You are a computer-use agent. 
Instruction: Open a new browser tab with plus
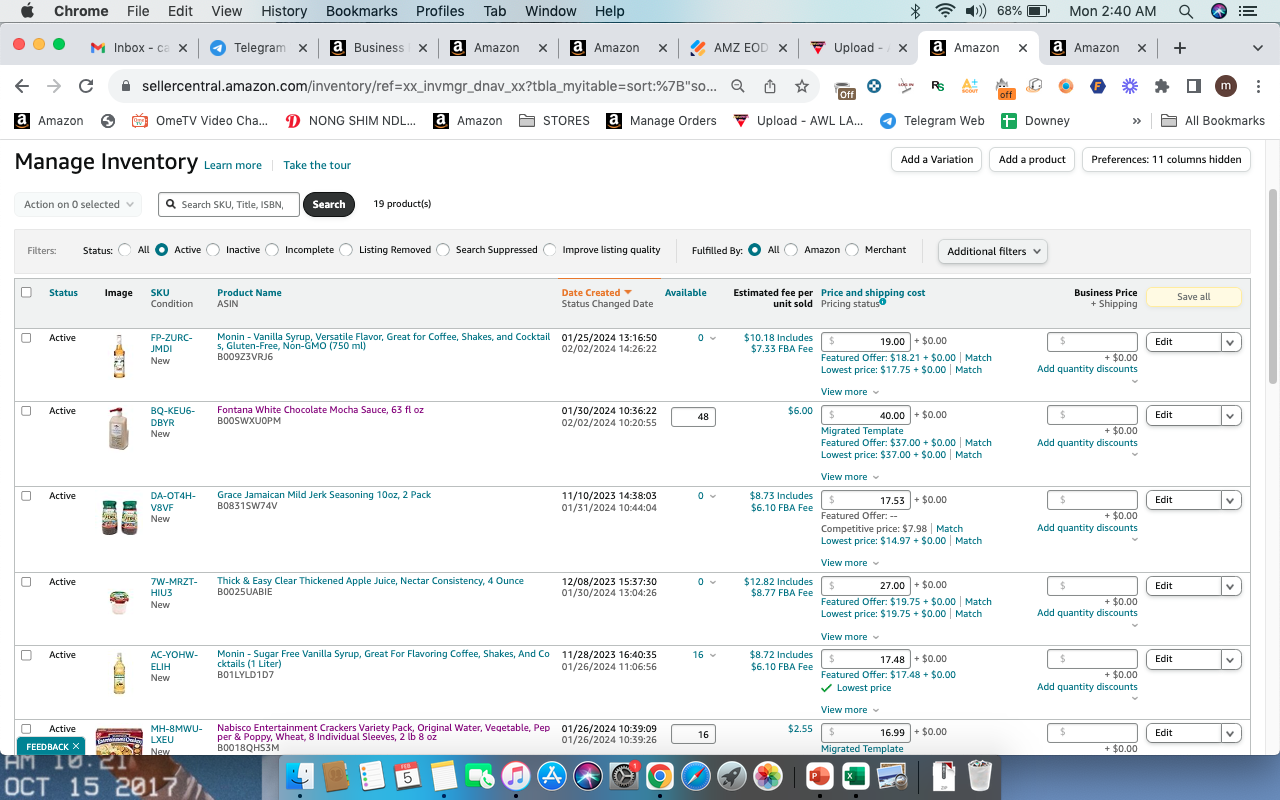(1180, 47)
